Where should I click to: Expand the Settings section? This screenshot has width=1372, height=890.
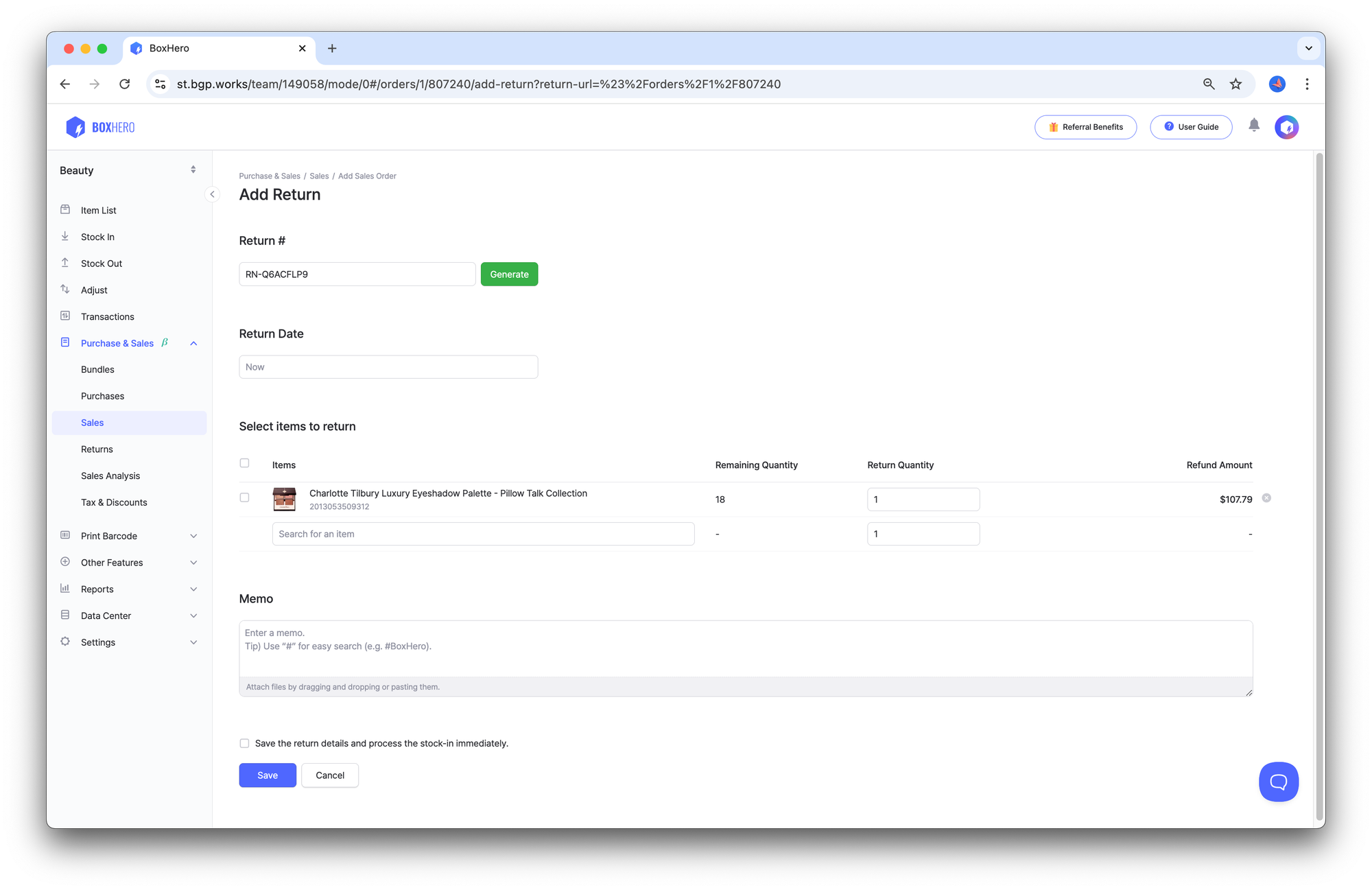coord(99,642)
